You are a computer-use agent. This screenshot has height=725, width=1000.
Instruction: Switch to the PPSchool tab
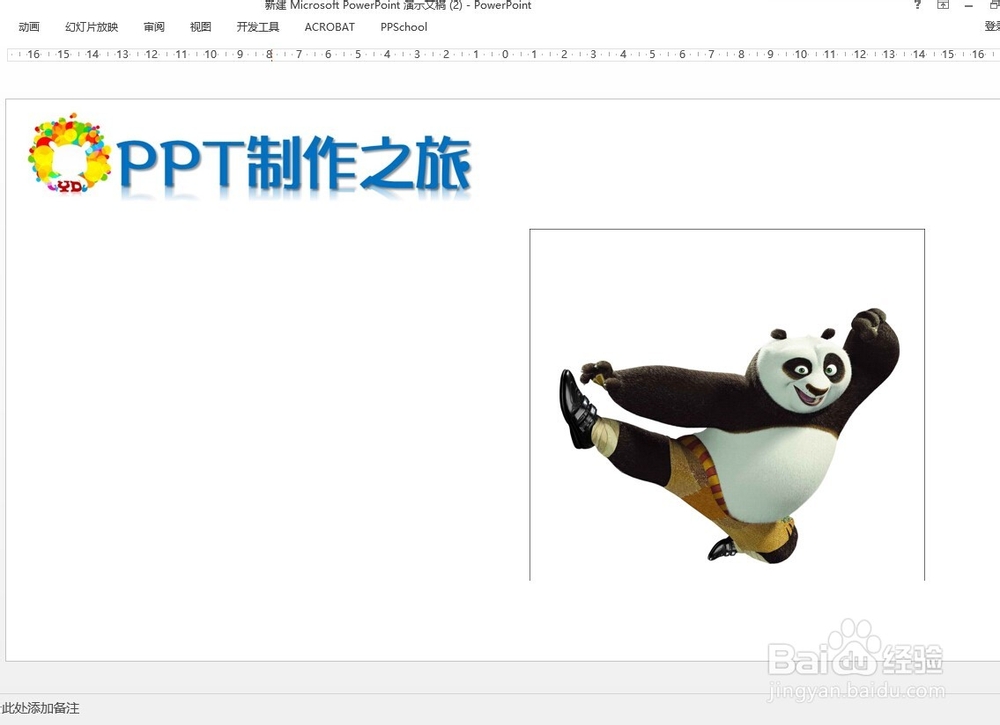click(404, 27)
